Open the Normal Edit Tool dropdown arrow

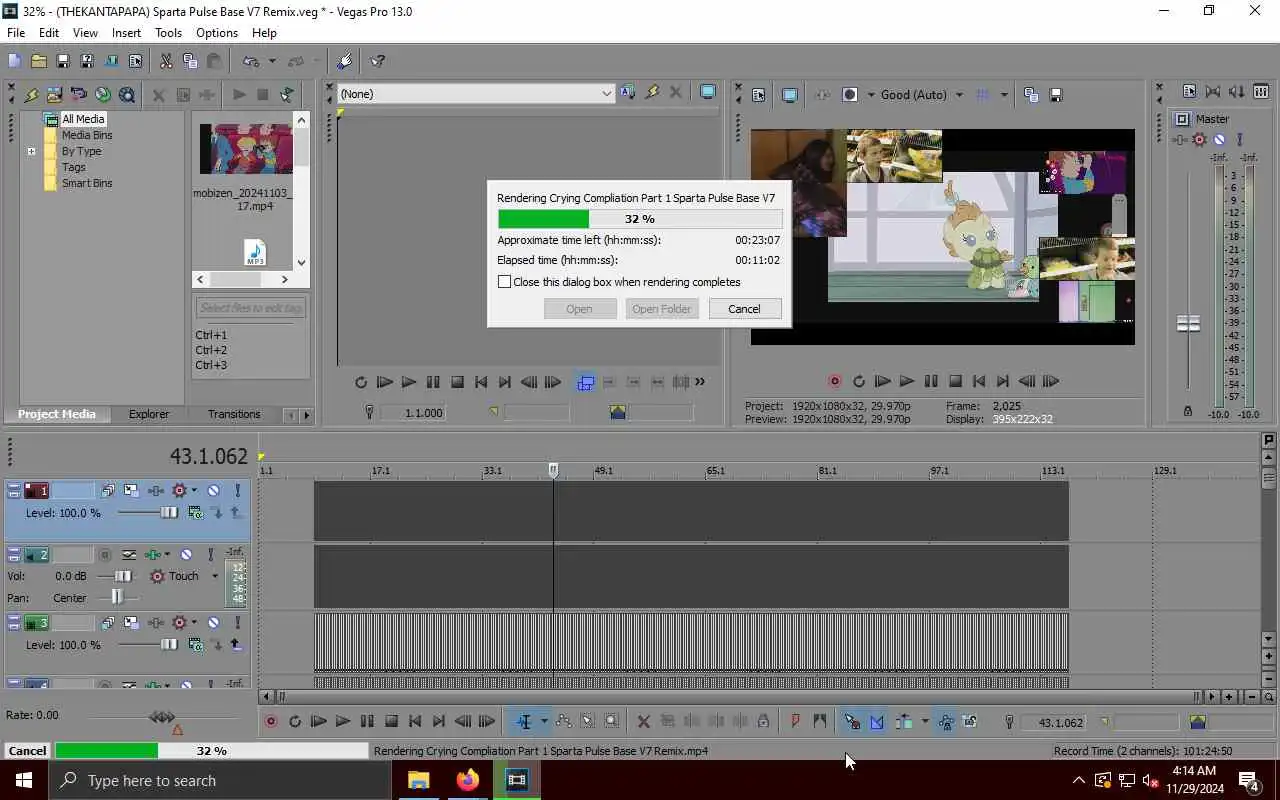click(544, 721)
